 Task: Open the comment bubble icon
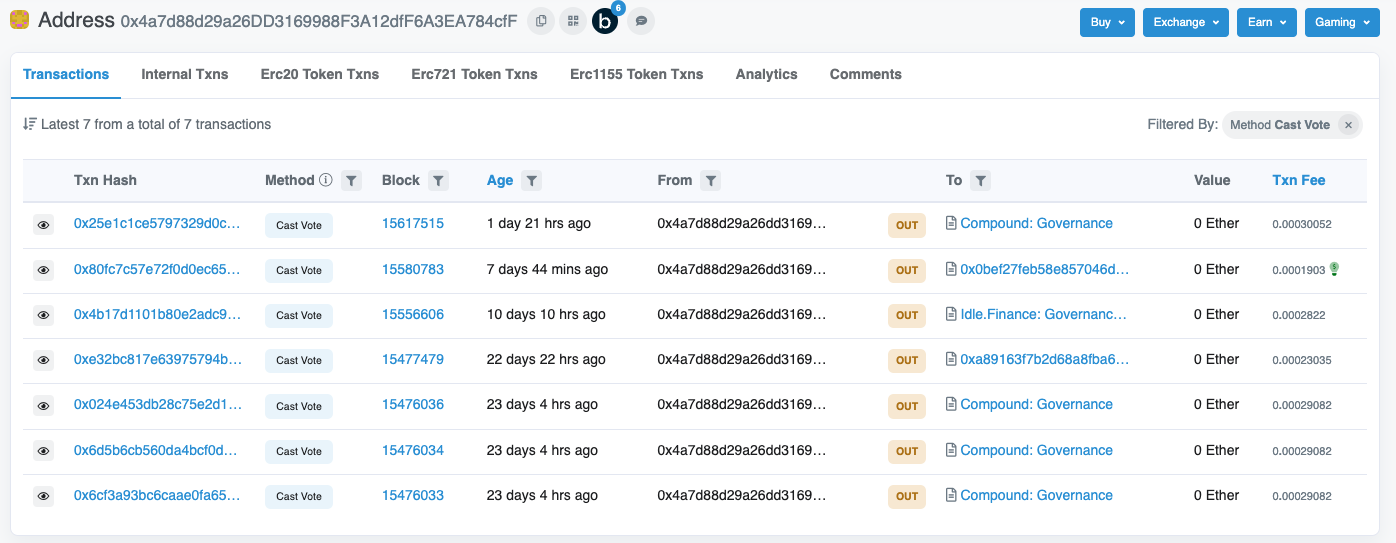click(x=641, y=20)
